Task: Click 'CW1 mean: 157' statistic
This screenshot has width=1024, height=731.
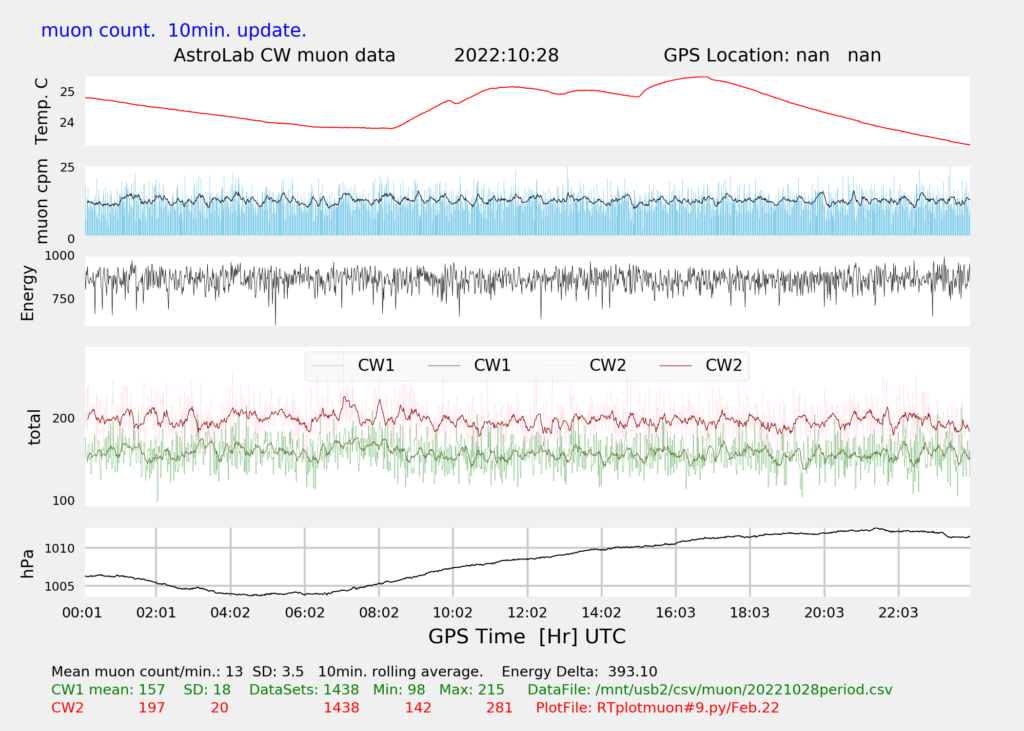Action: (x=108, y=690)
